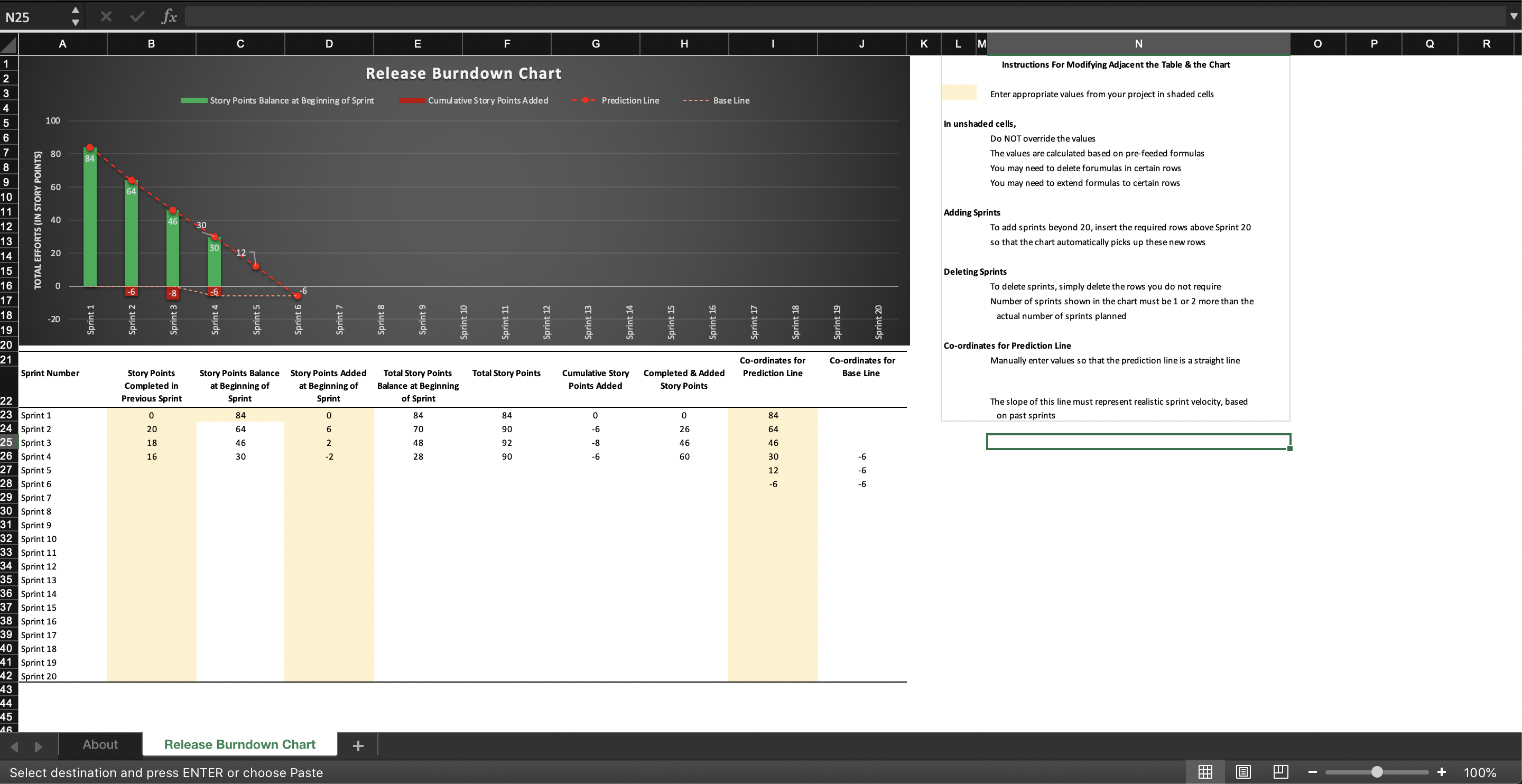Select Sprint 4 added points cell -2
The height and width of the screenshot is (784, 1522).
click(329, 456)
